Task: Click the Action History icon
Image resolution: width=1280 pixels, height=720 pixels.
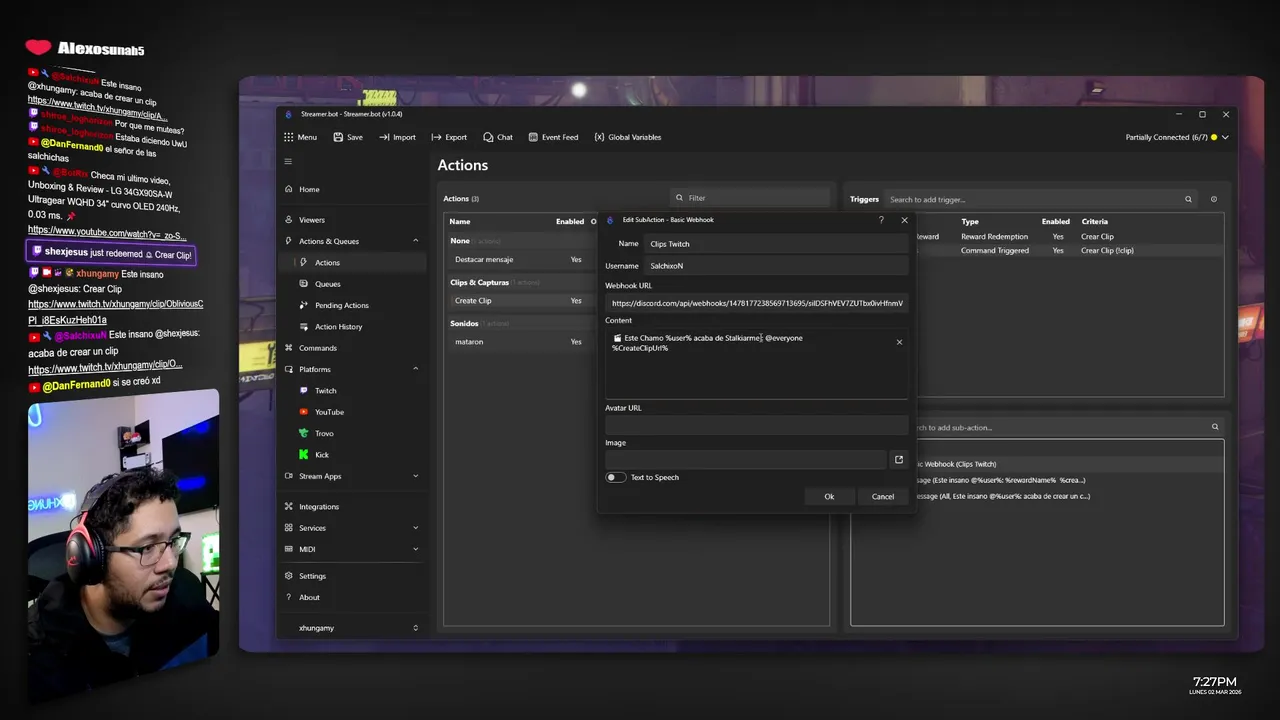Action: (x=305, y=327)
